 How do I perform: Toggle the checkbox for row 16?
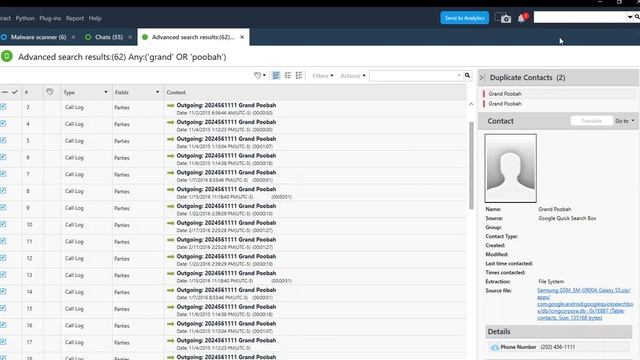coord(3,325)
